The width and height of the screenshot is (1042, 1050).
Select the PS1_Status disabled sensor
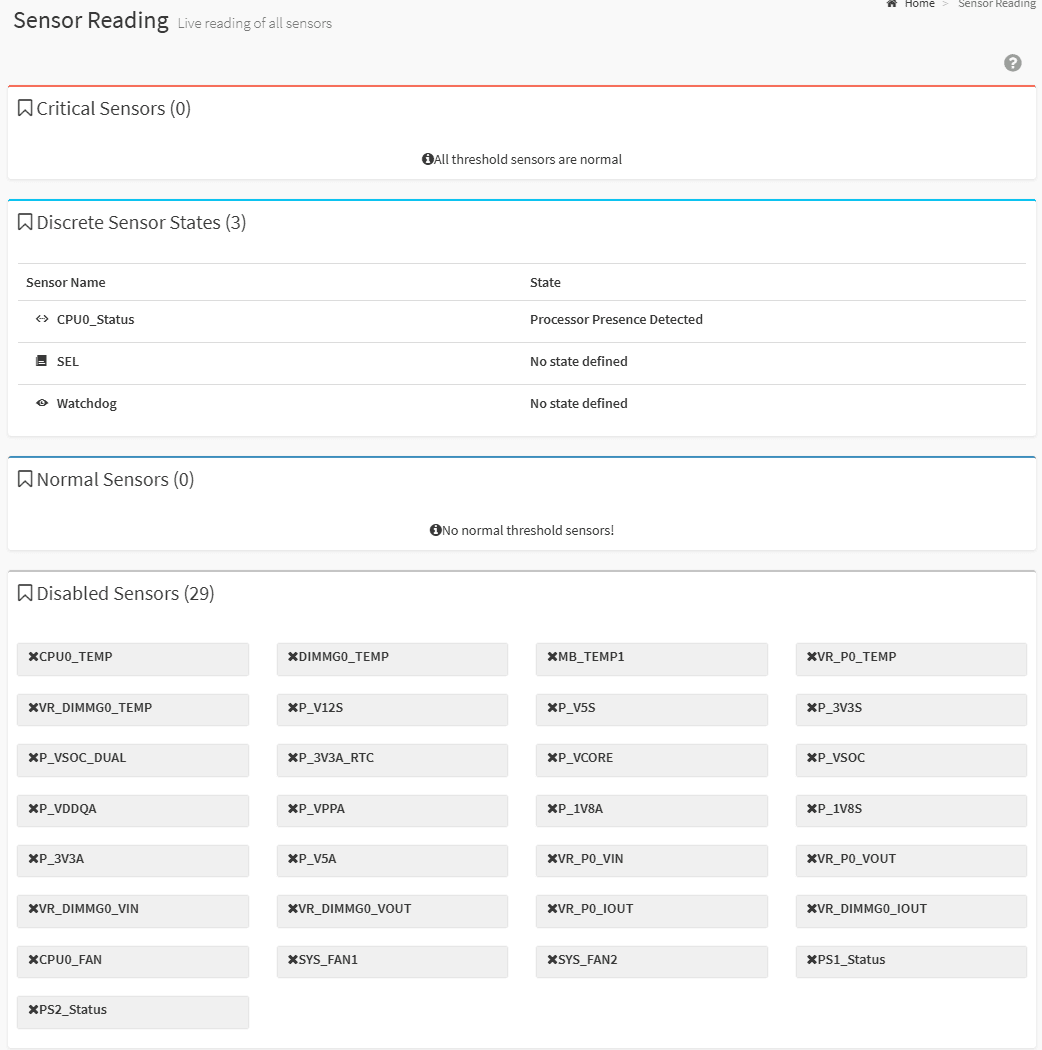911,962
